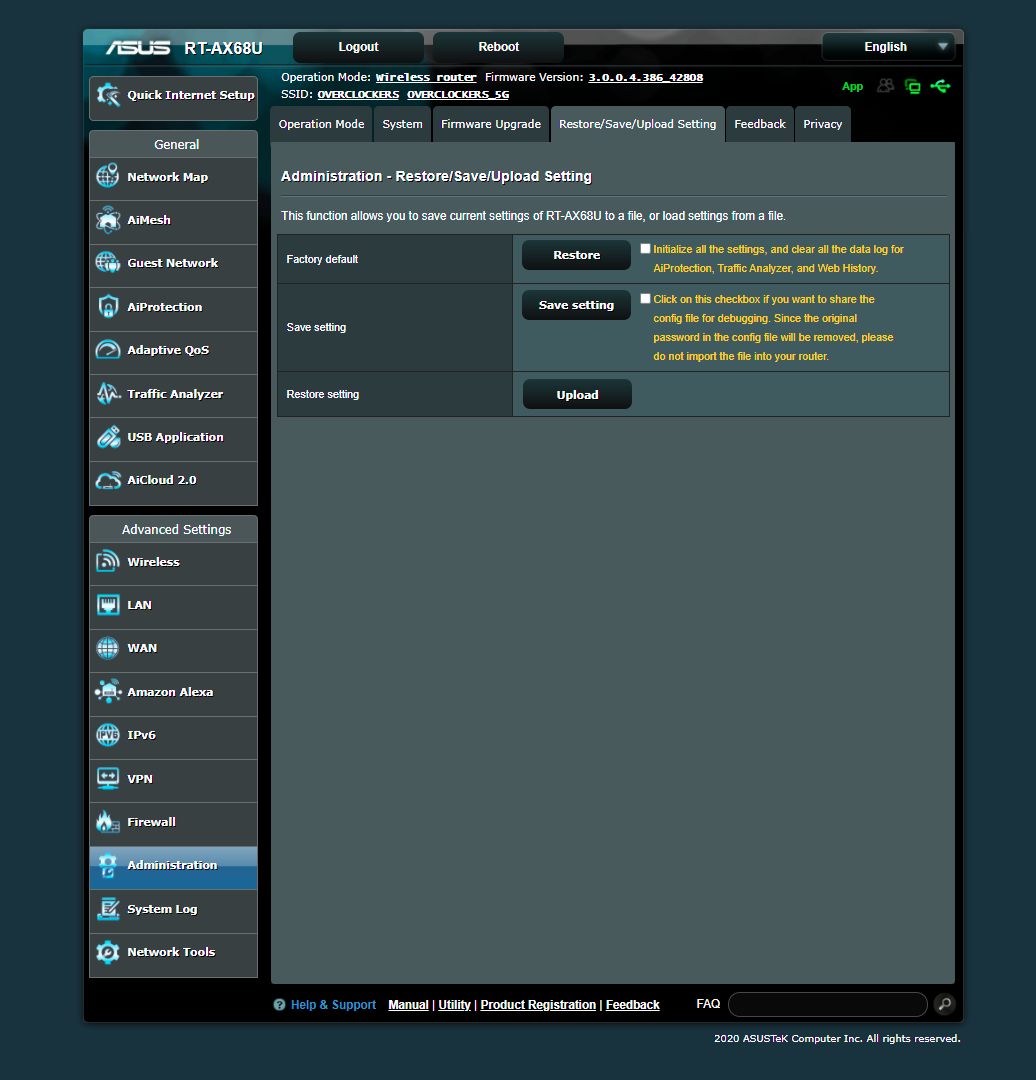Open the Product Registration link
This screenshot has width=1036, height=1080.
538,1005
